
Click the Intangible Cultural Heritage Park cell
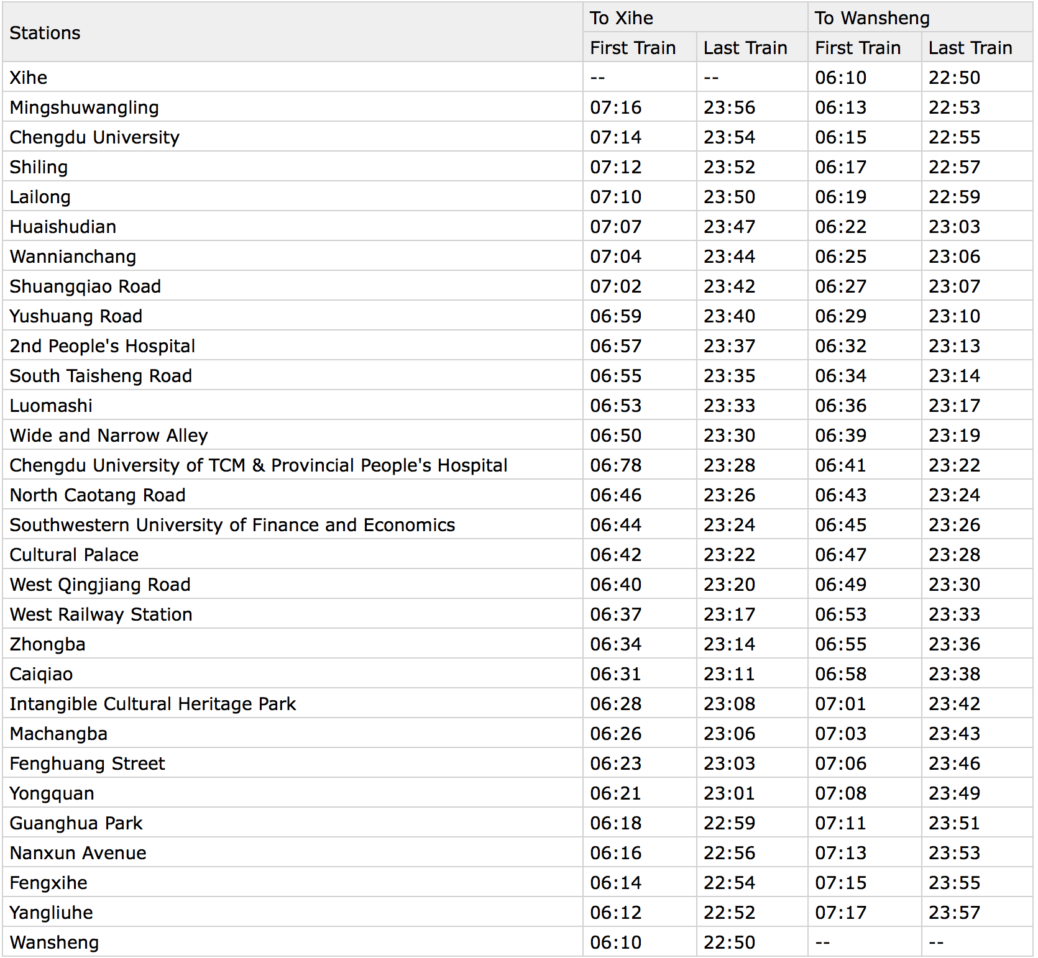click(153, 704)
